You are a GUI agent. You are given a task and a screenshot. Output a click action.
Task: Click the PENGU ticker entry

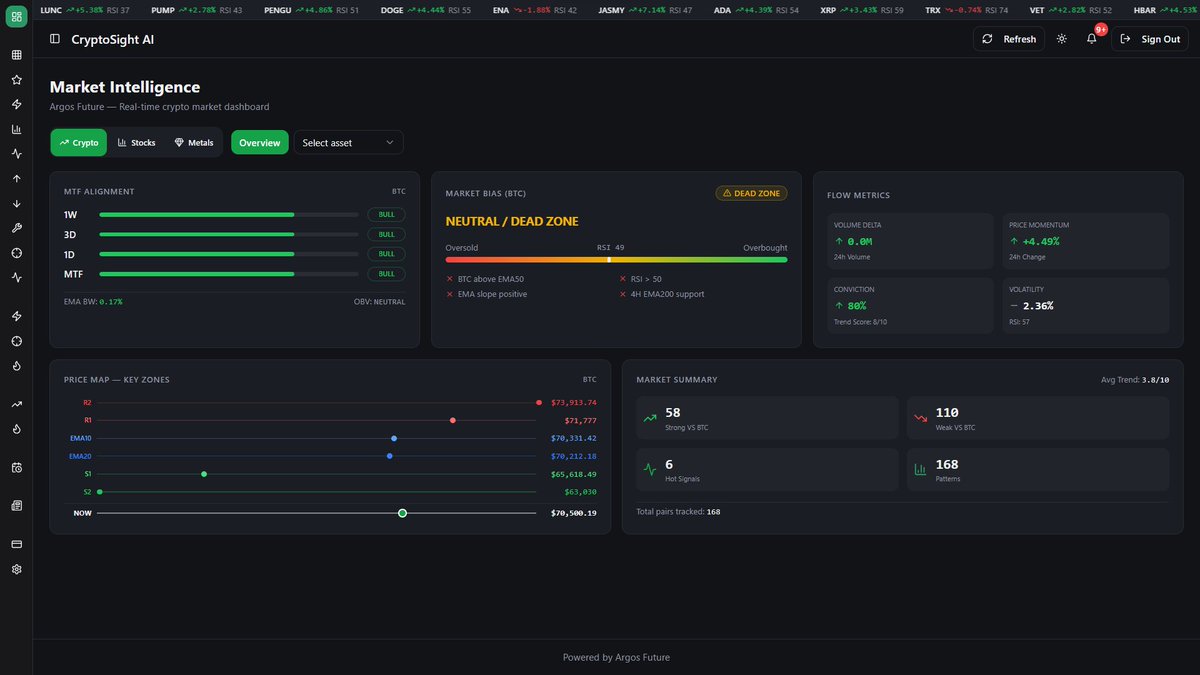click(312, 10)
